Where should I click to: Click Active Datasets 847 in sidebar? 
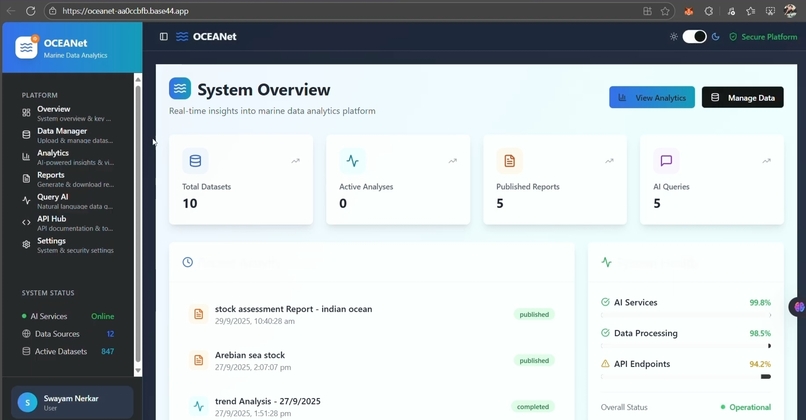point(107,352)
